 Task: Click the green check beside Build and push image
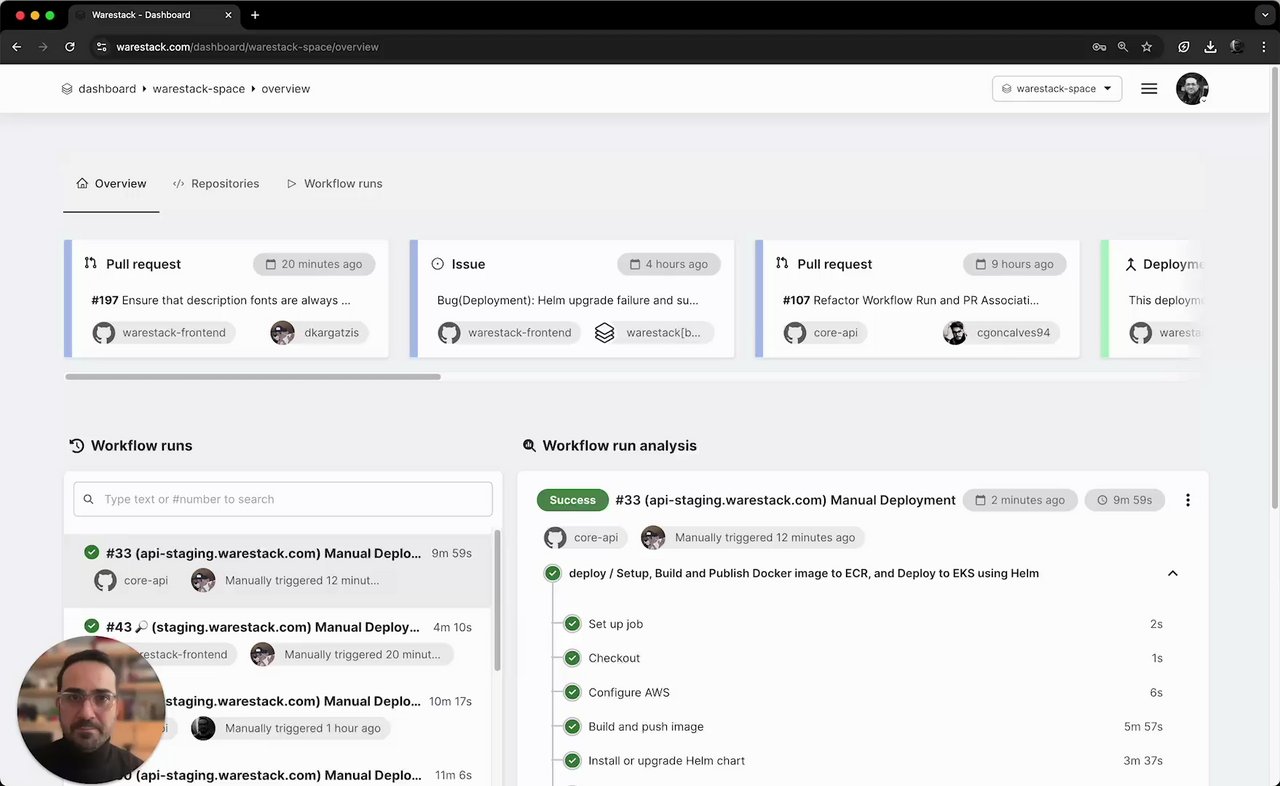pos(572,727)
